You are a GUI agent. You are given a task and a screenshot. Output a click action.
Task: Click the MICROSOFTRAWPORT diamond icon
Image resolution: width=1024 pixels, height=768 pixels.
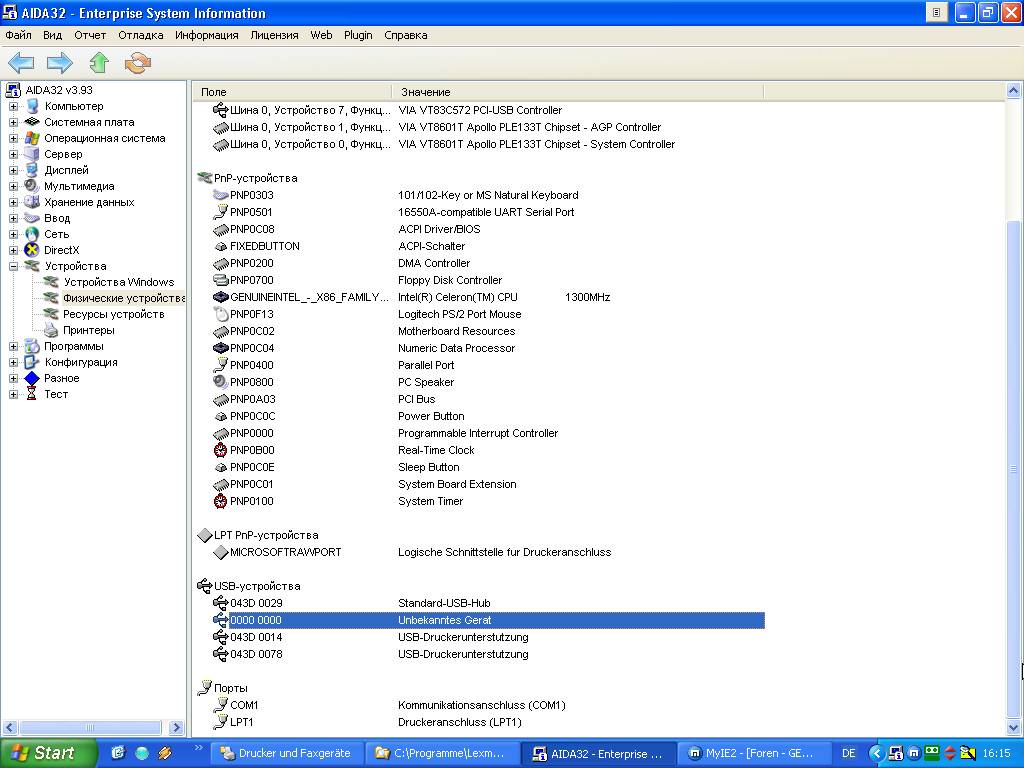pyautogui.click(x=221, y=552)
